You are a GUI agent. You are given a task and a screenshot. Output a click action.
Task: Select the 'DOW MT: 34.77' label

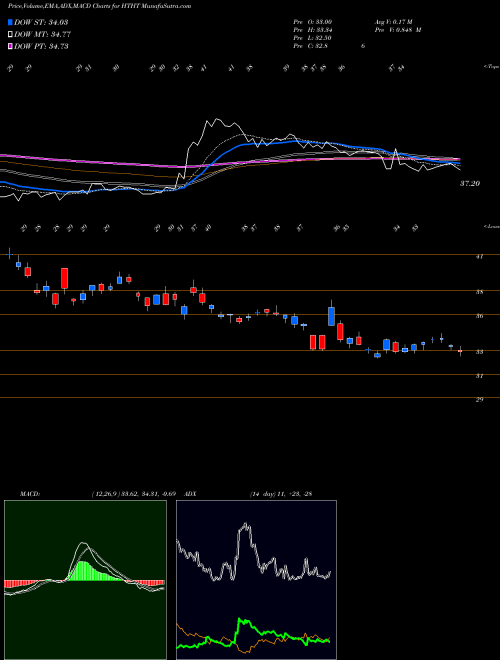coord(41,35)
